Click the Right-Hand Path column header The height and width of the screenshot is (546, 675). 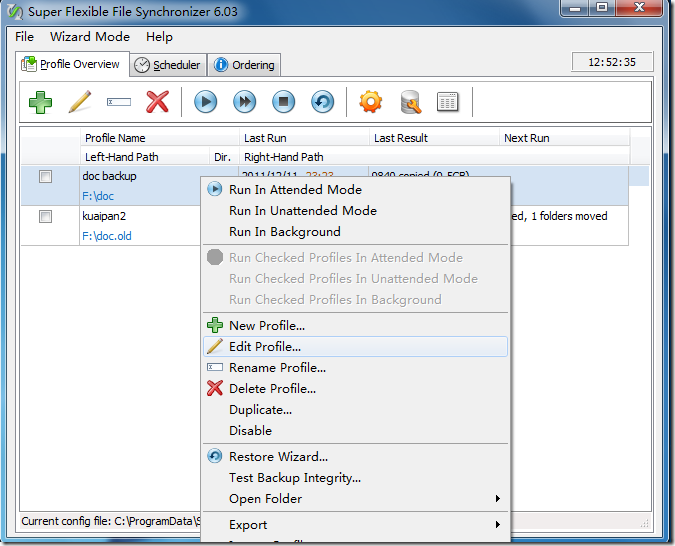coord(434,157)
